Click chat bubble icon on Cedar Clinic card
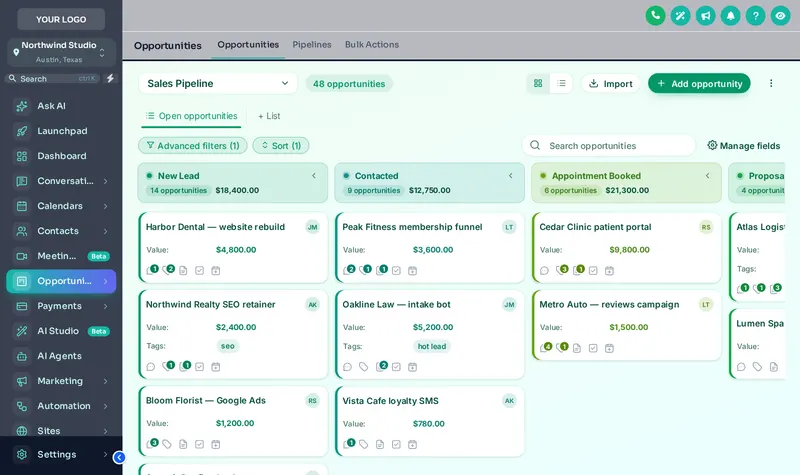 (x=544, y=270)
